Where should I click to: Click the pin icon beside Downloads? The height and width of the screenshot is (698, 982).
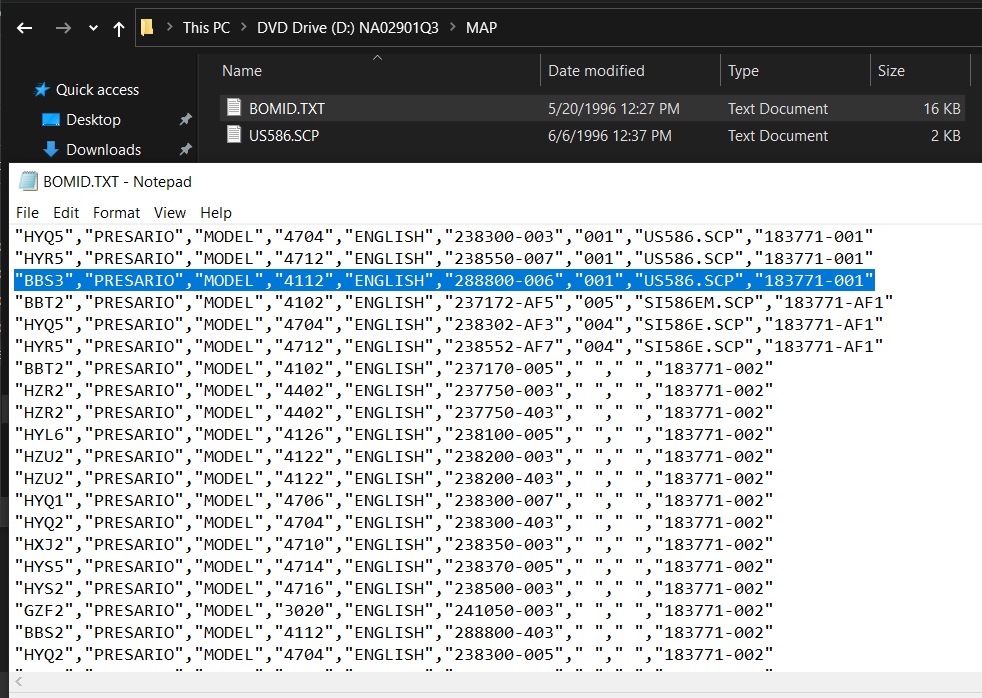(x=185, y=149)
